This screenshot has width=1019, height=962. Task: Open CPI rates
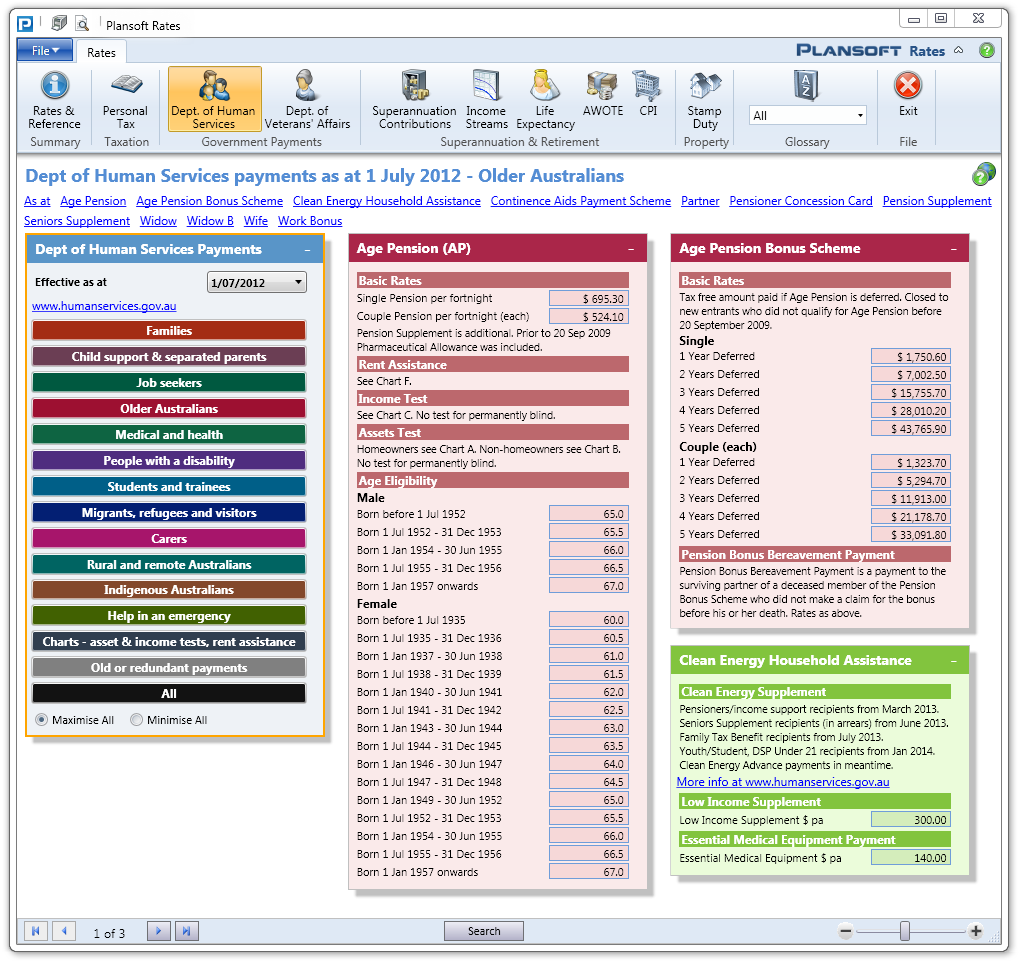(648, 94)
